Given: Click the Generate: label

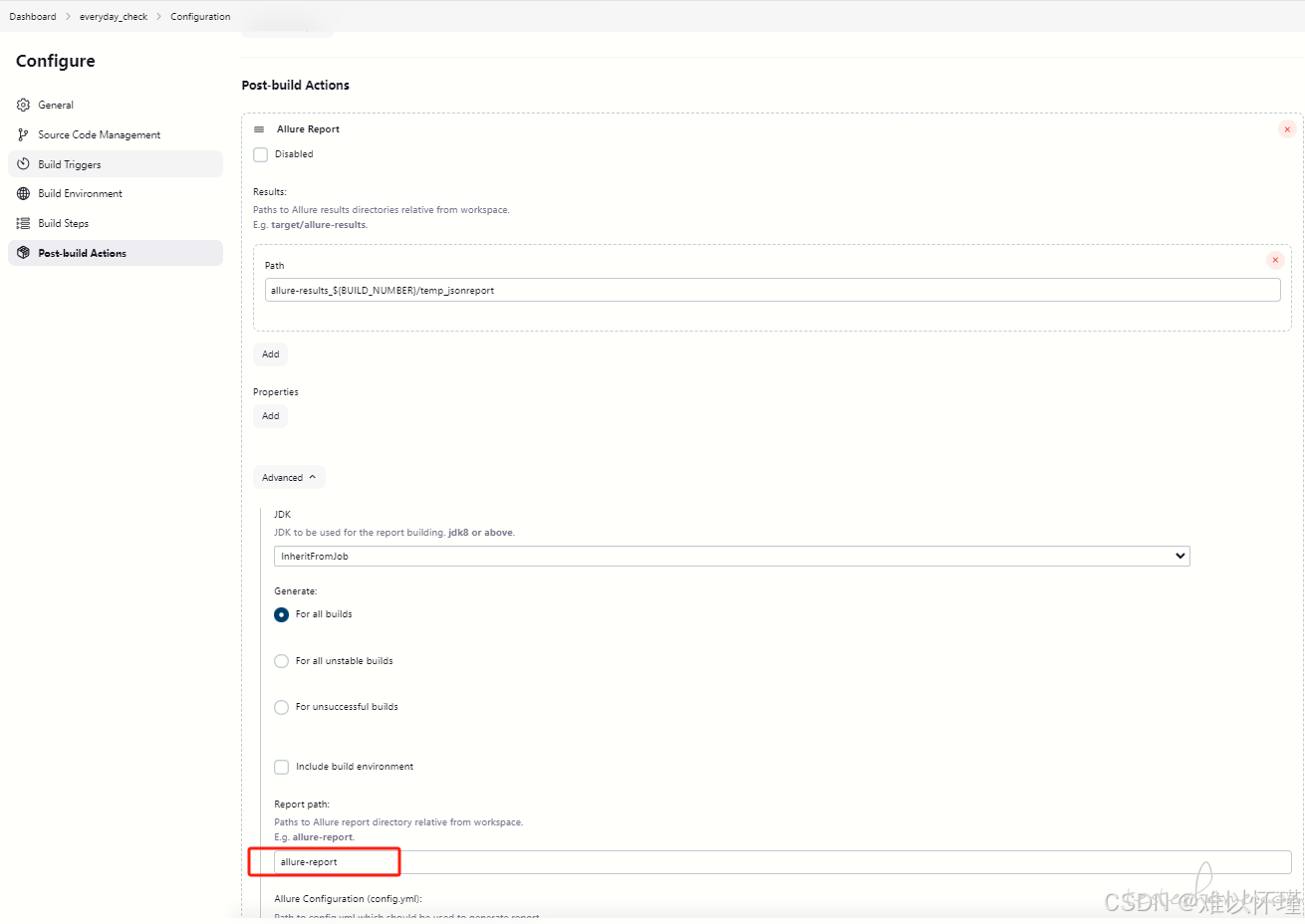Looking at the screenshot, I should [296, 591].
